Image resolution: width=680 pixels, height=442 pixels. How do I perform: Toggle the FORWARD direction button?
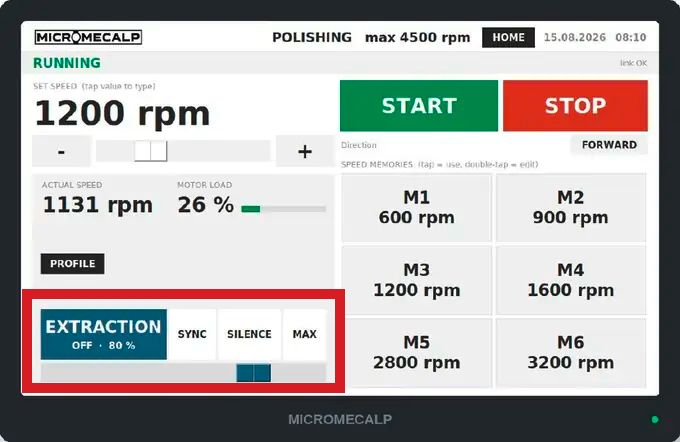[609, 145]
